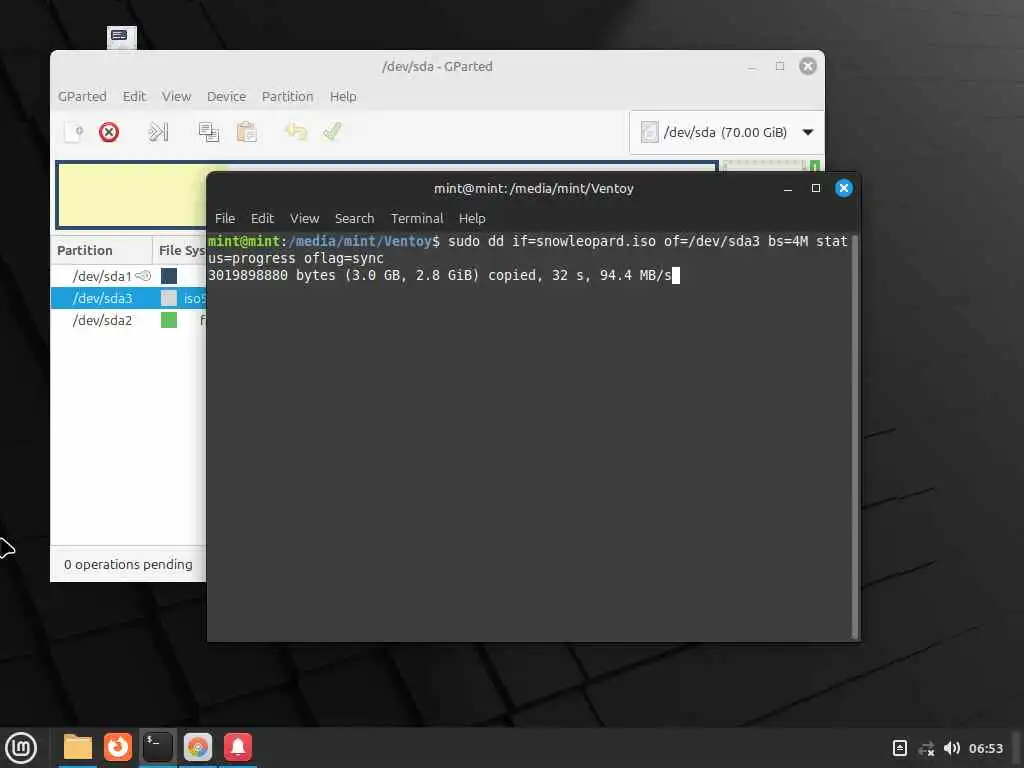Click the "3019898880 bytes" output line
This screenshot has height=768, width=1024.
point(440,276)
